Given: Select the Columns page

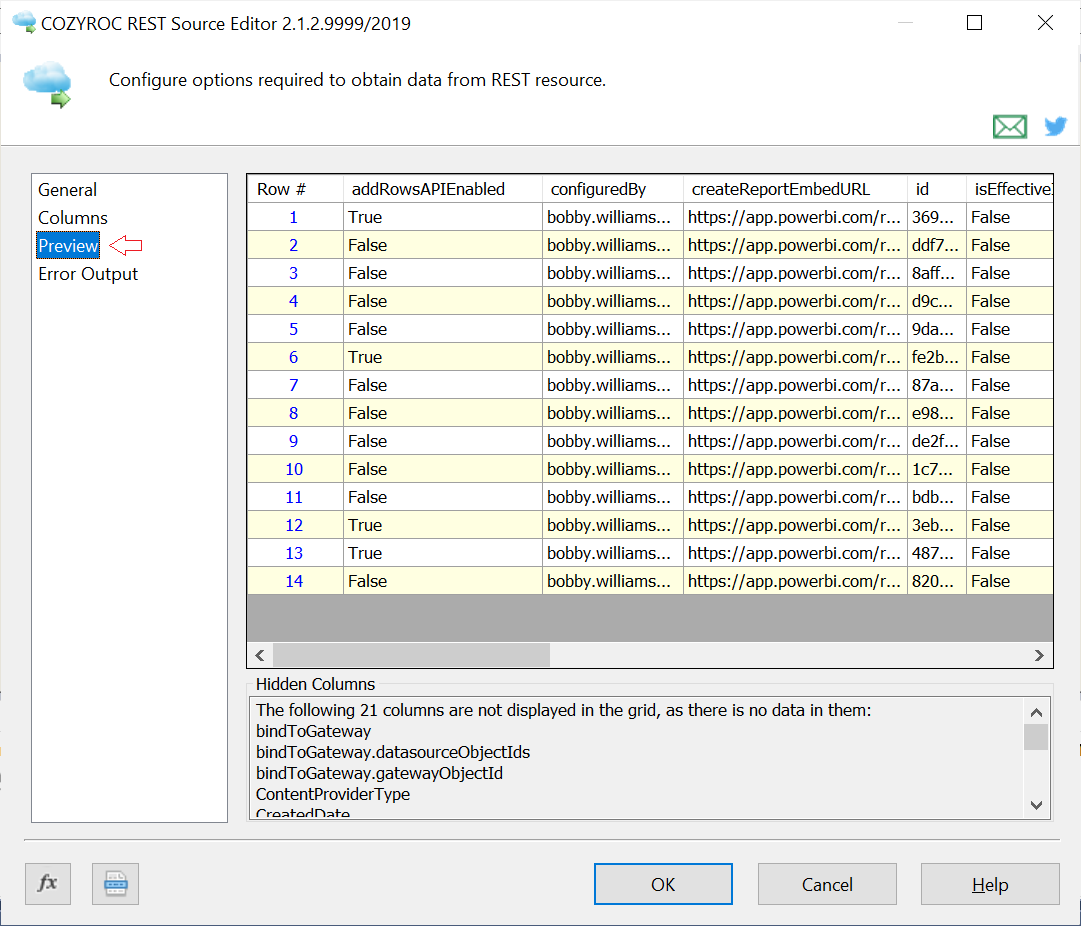Looking at the screenshot, I should [72, 218].
